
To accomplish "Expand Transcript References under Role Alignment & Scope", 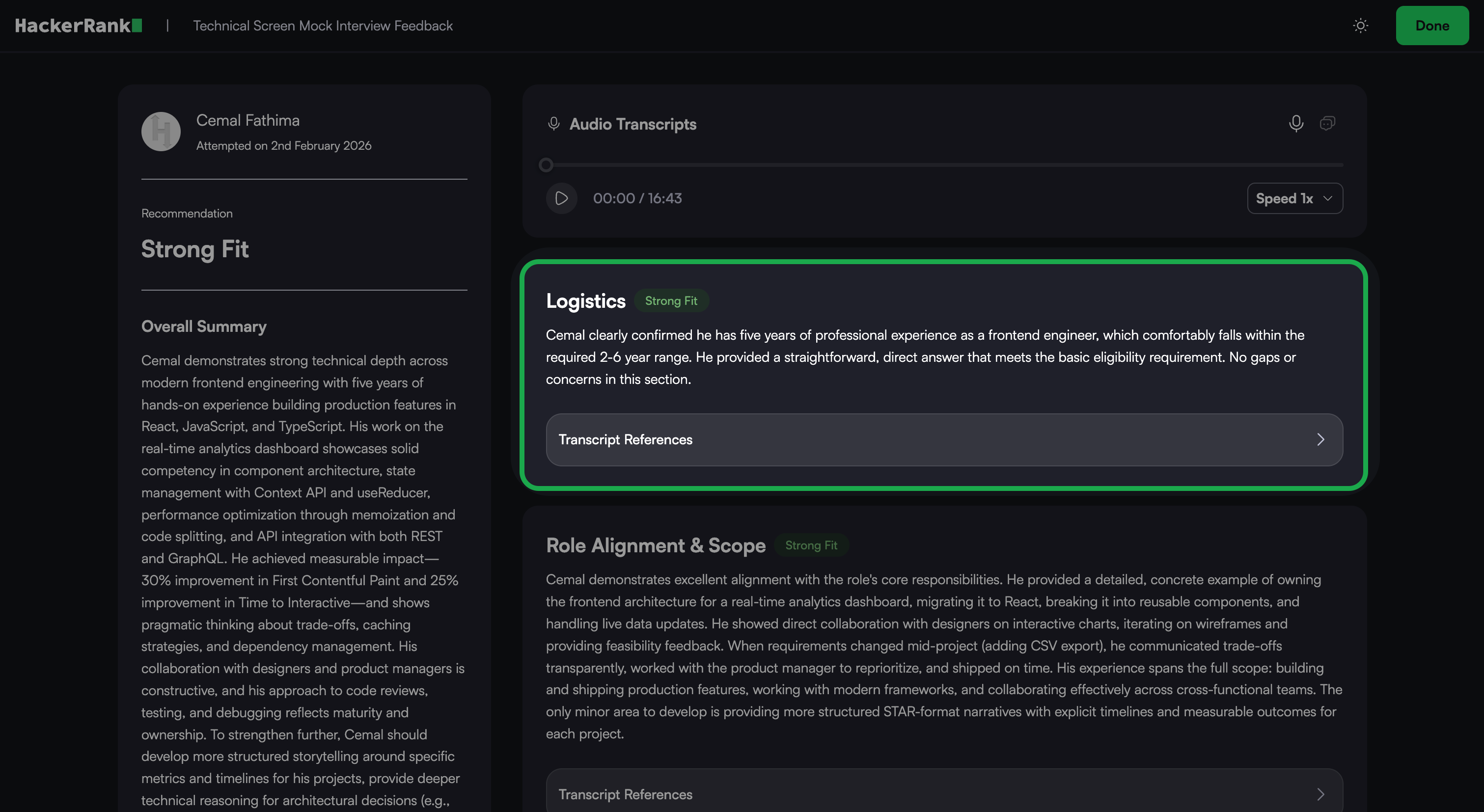I will (x=625, y=794).
